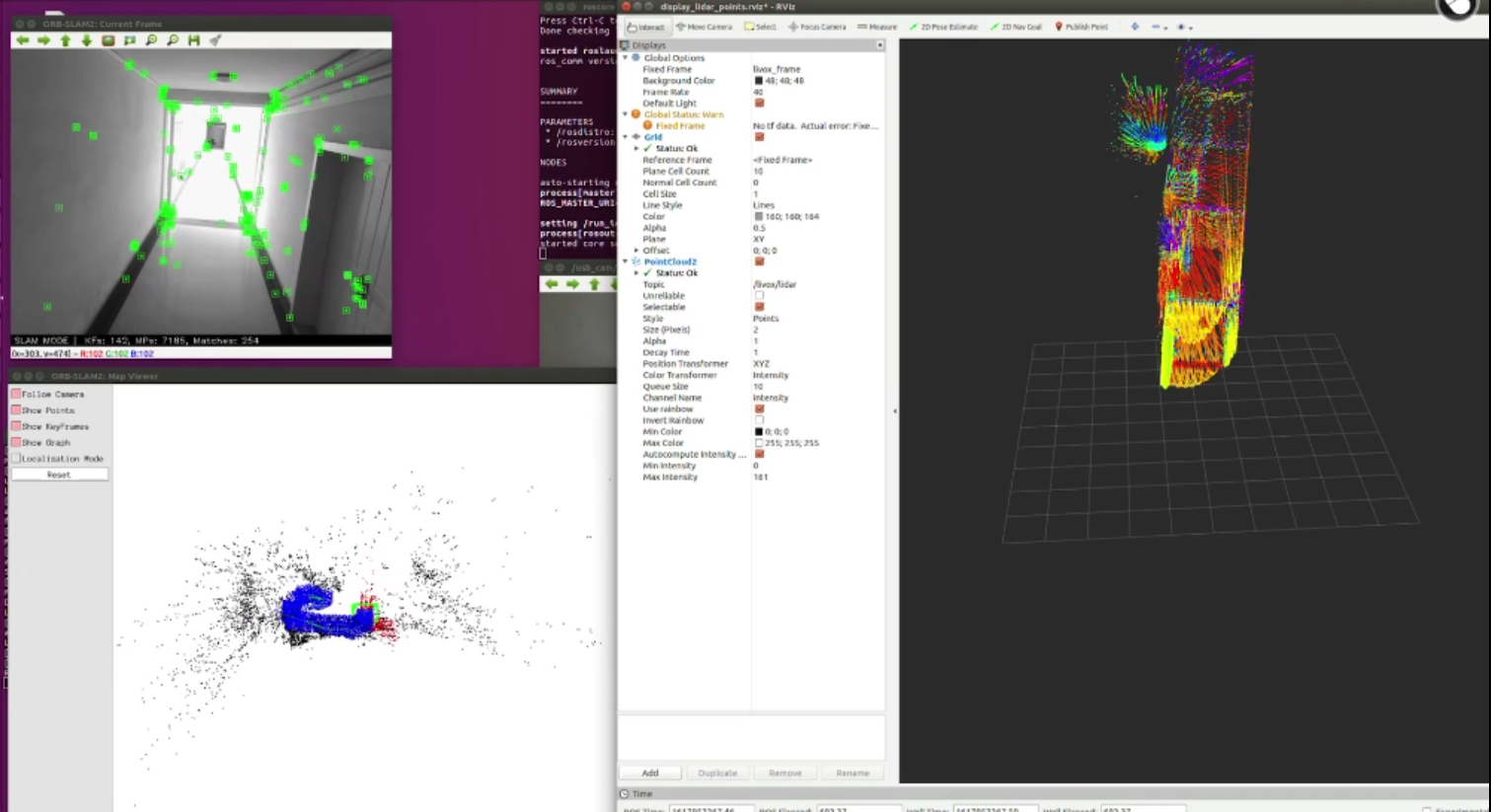Click the Background Color swatch
The width and height of the screenshot is (1491, 812).
pyautogui.click(x=758, y=81)
